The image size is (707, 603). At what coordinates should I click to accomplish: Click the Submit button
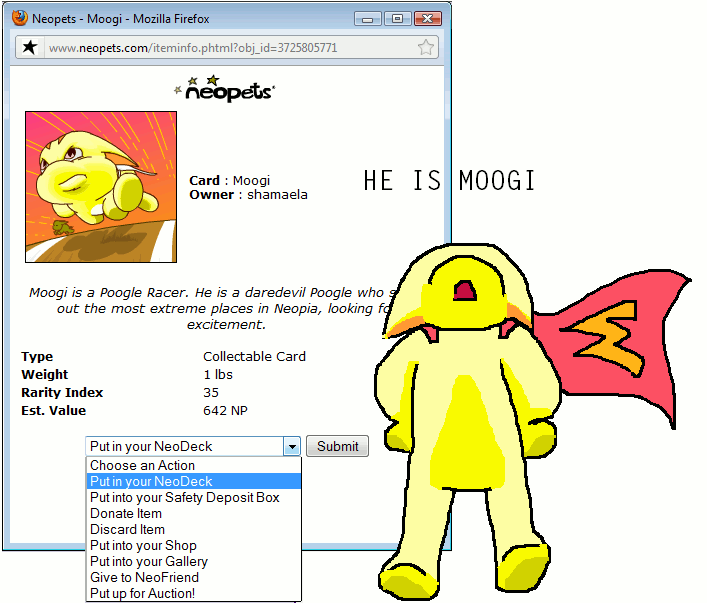[337, 446]
